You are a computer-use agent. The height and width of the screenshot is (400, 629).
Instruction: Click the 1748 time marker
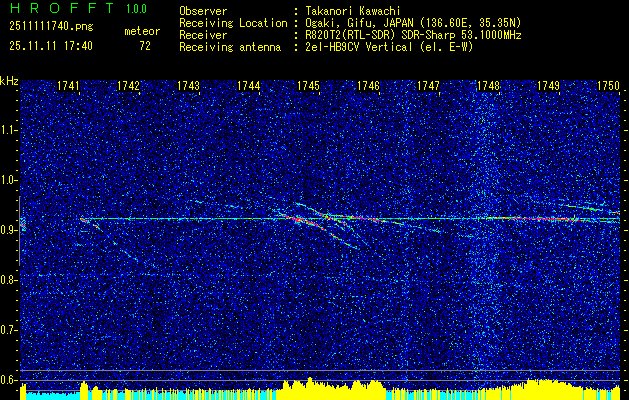[489, 86]
